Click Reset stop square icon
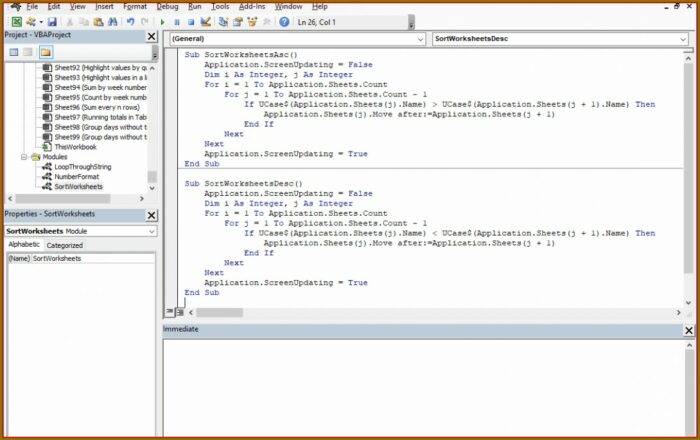The image size is (700, 440). click(191, 22)
